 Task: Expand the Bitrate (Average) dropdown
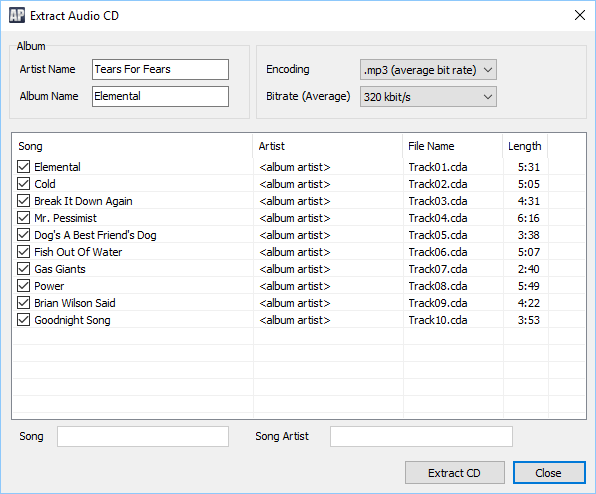[x=428, y=97]
